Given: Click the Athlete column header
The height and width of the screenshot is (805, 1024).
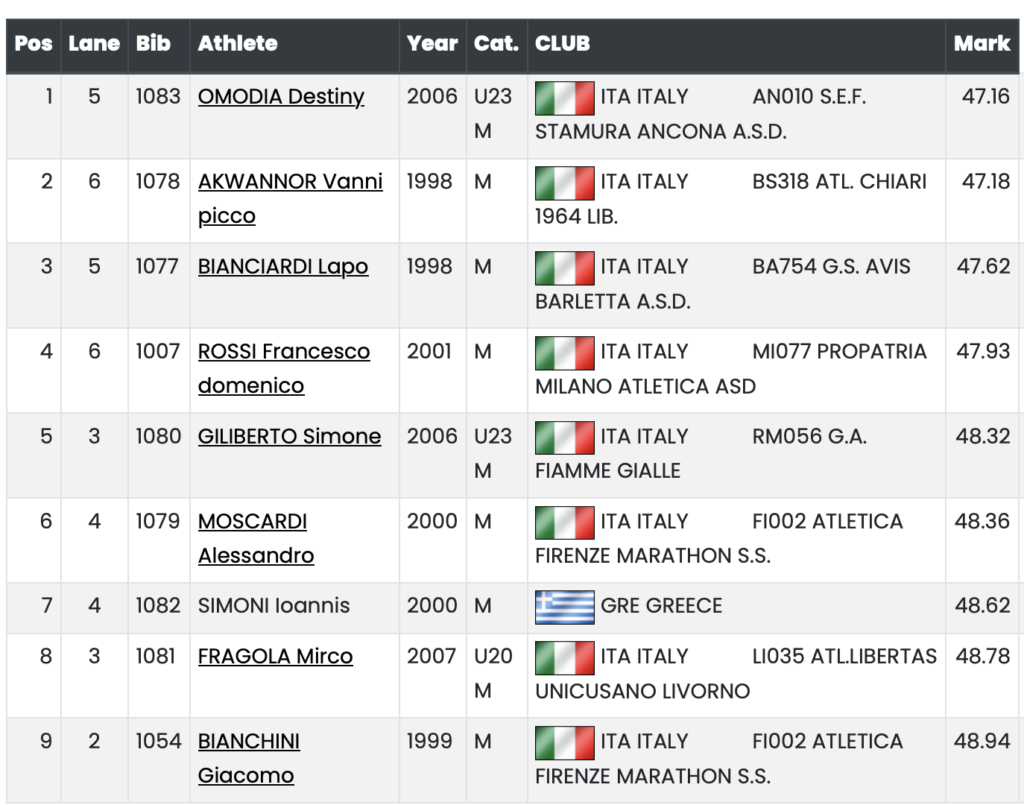Looking at the screenshot, I should pos(238,44).
